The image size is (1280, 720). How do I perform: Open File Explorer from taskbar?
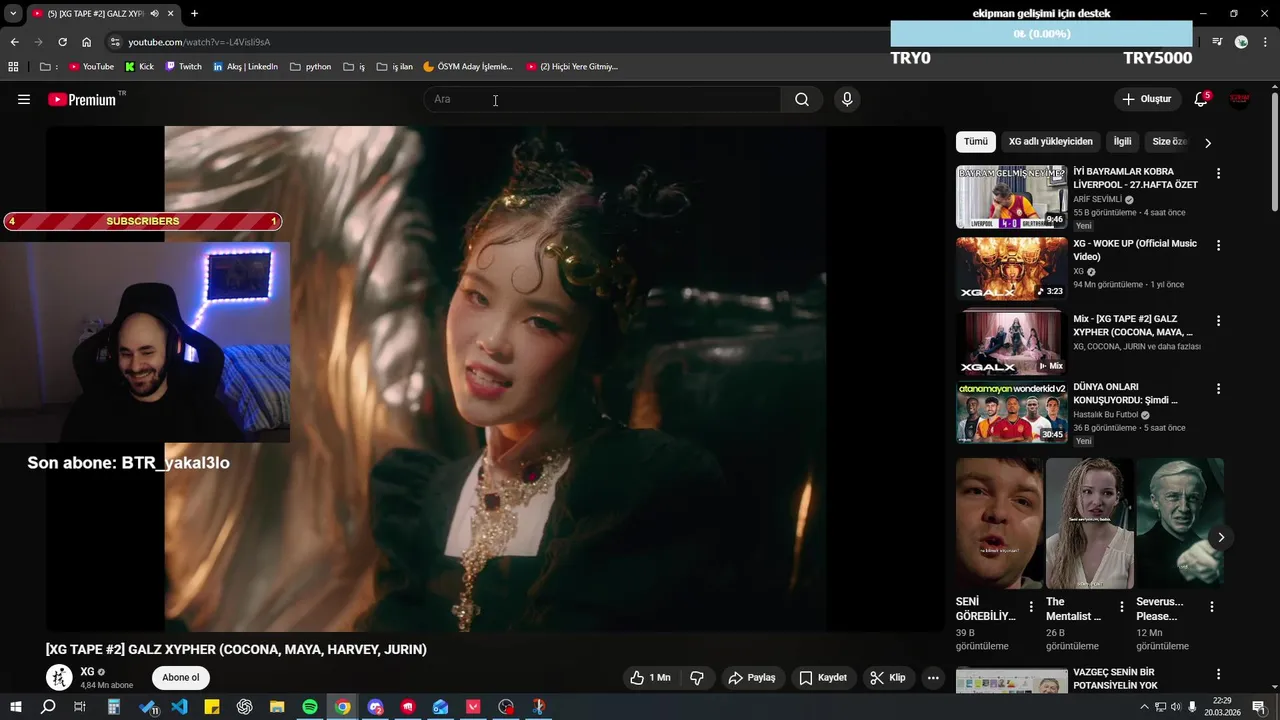click(x=278, y=707)
